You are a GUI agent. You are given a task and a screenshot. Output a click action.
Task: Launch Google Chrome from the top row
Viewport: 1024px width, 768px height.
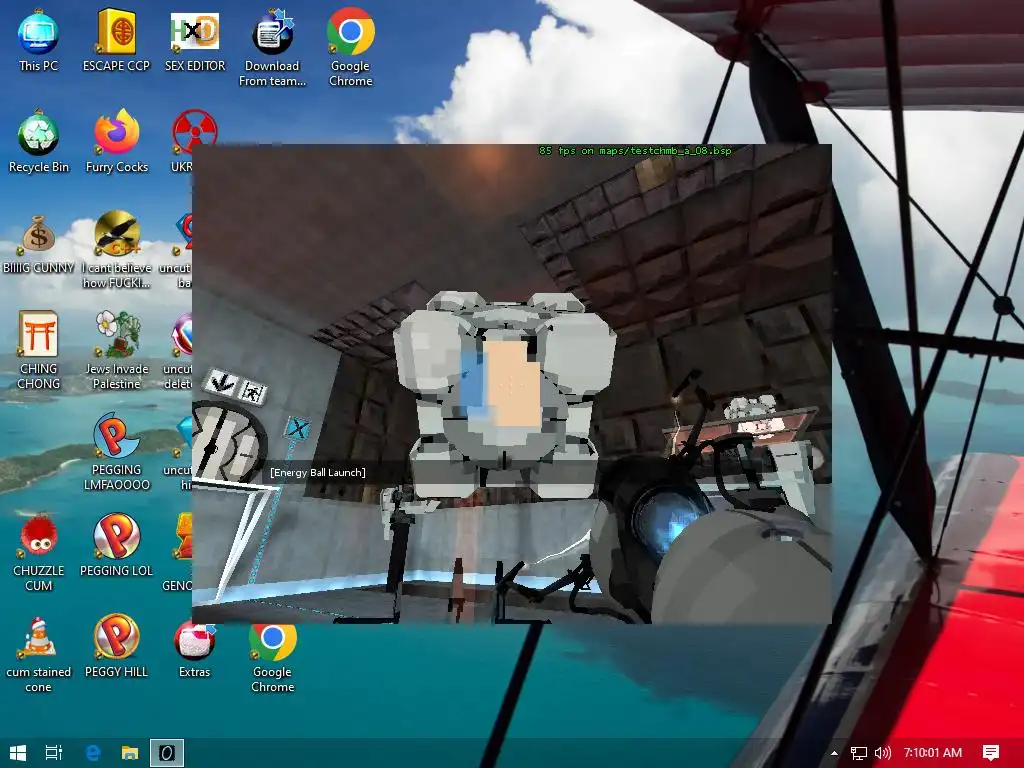coord(351,48)
